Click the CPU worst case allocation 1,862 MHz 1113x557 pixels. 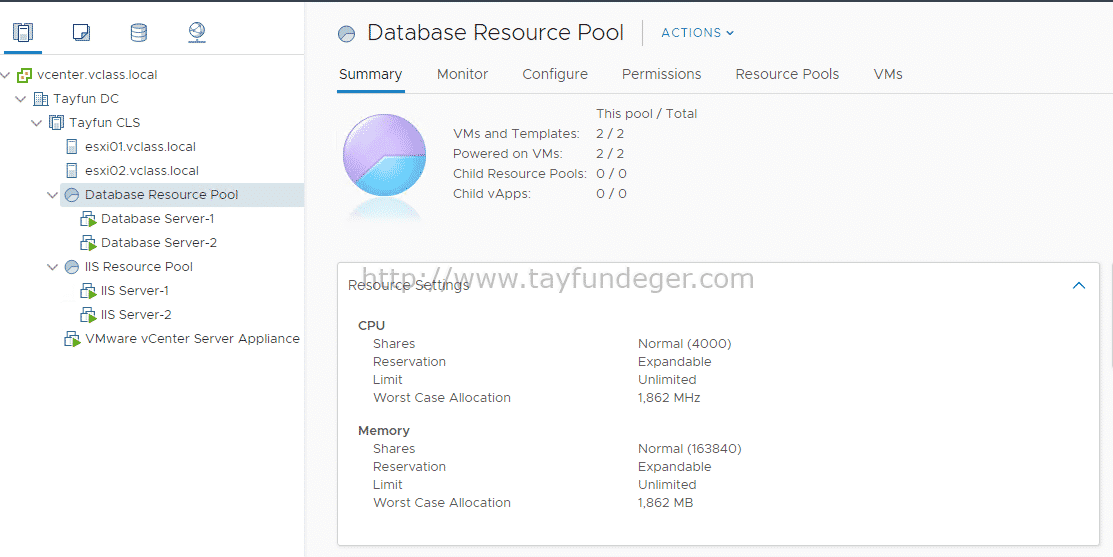(669, 398)
